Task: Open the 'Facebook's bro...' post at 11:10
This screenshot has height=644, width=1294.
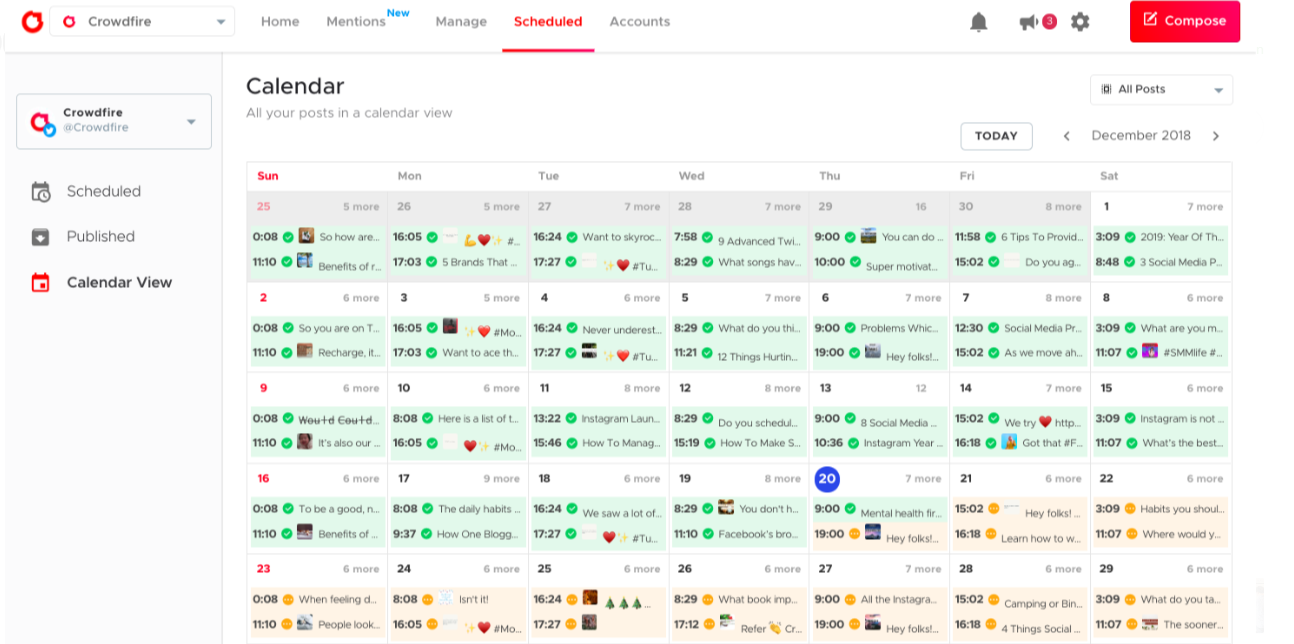Action: tap(739, 534)
